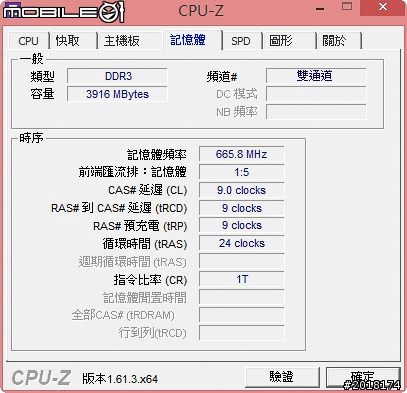Click the empty 全部CAS# (tRDRAM) field
The width and height of the screenshot is (407, 393).
tap(242, 315)
